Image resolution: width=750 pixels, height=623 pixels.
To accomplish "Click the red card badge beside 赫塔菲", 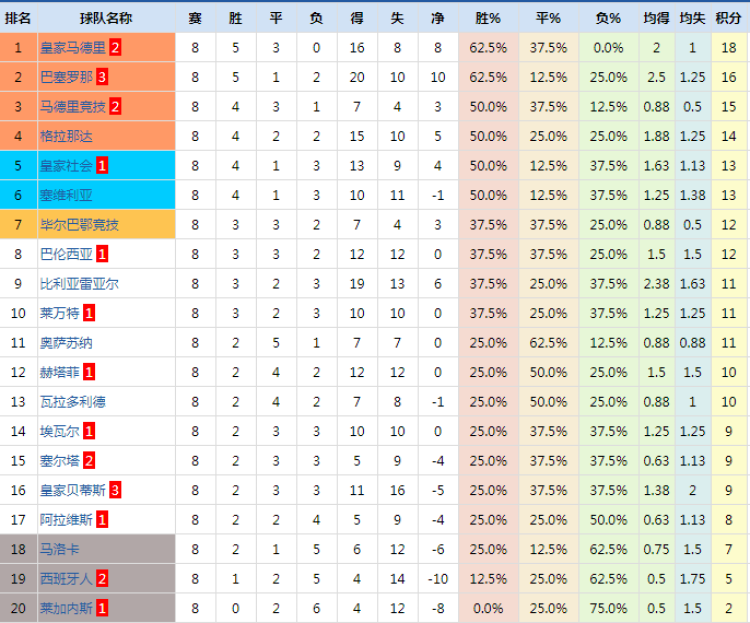I will coord(89,372).
